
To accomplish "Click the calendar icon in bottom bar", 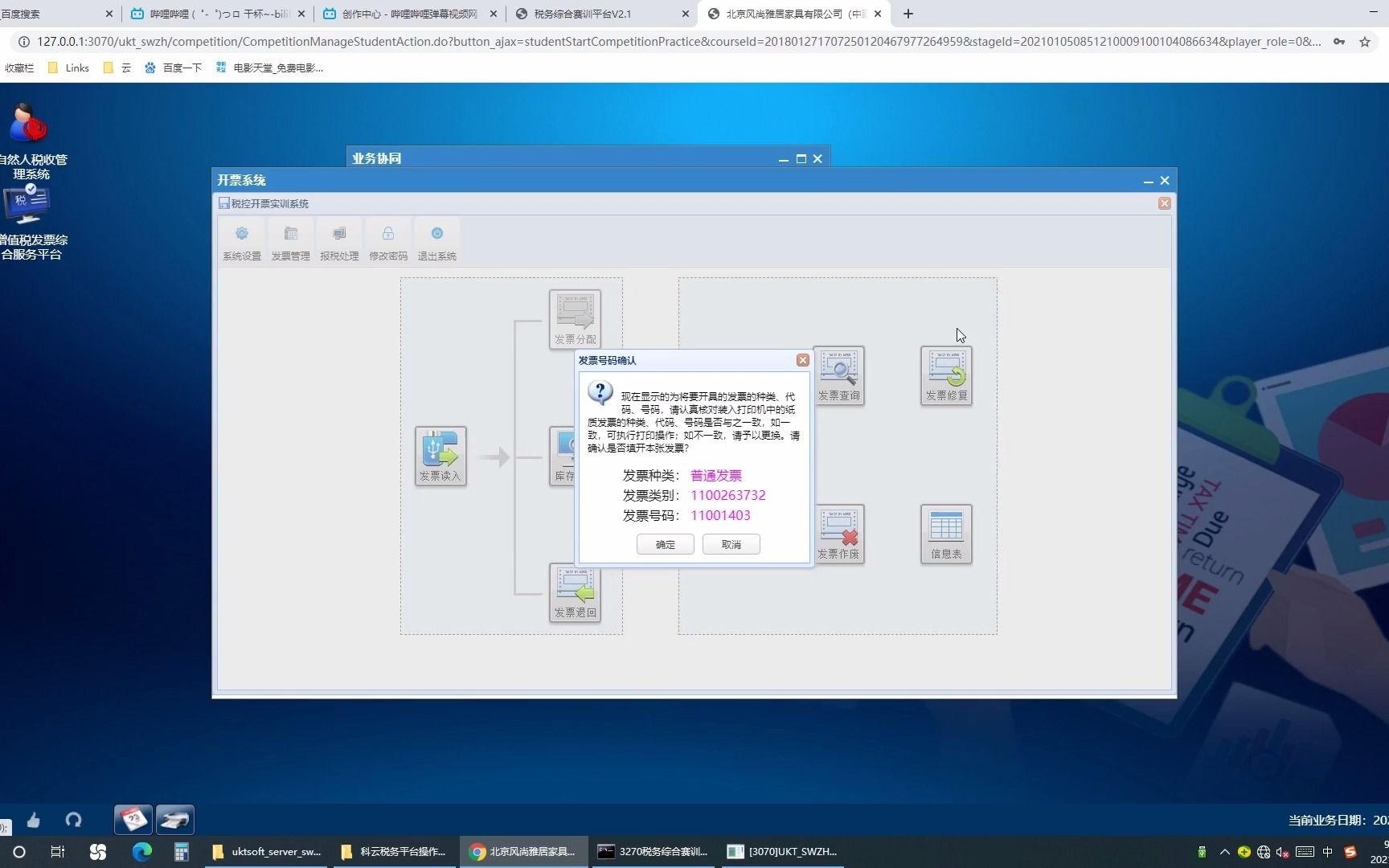I will click(x=133, y=820).
